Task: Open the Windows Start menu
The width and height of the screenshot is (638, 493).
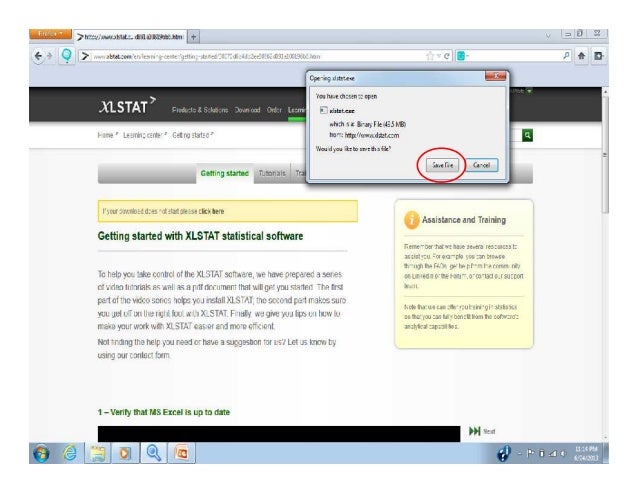Action: (41, 453)
